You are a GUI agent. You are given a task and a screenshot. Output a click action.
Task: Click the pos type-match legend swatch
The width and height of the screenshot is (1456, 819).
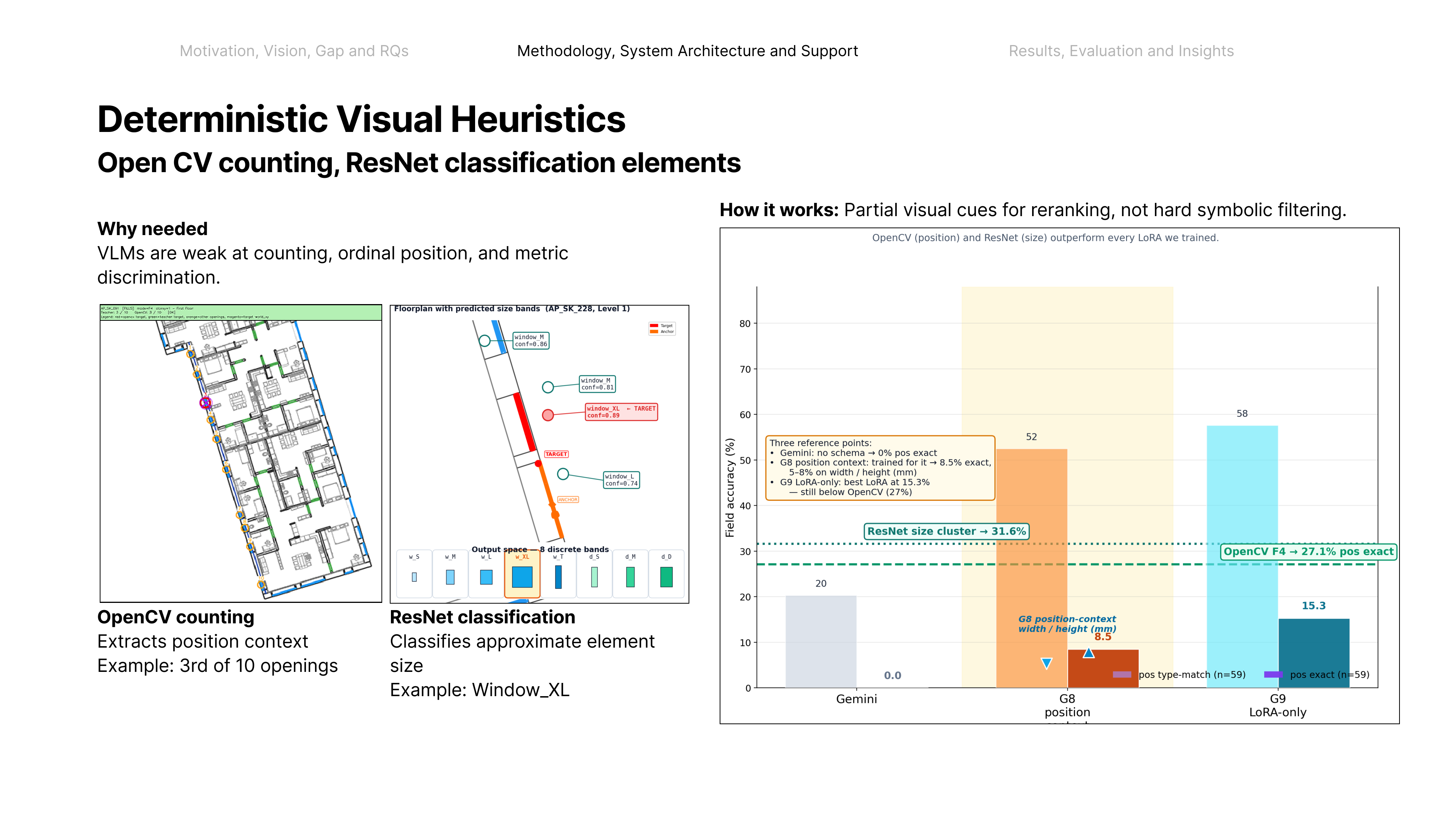[1122, 674]
